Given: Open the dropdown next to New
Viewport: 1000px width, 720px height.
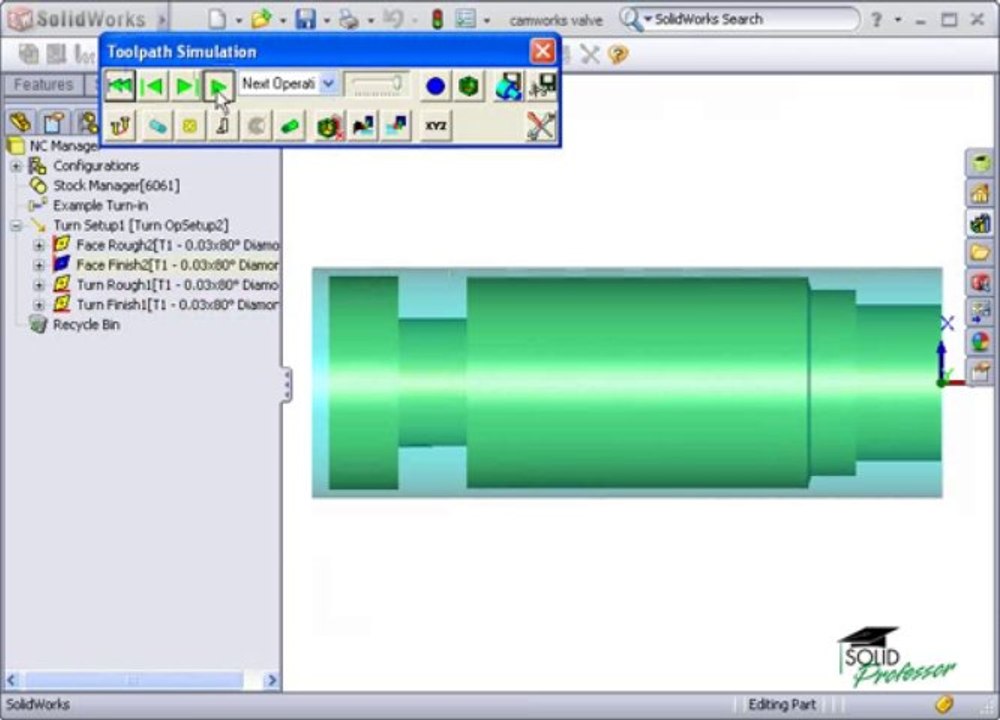Looking at the screenshot, I should (x=239, y=20).
